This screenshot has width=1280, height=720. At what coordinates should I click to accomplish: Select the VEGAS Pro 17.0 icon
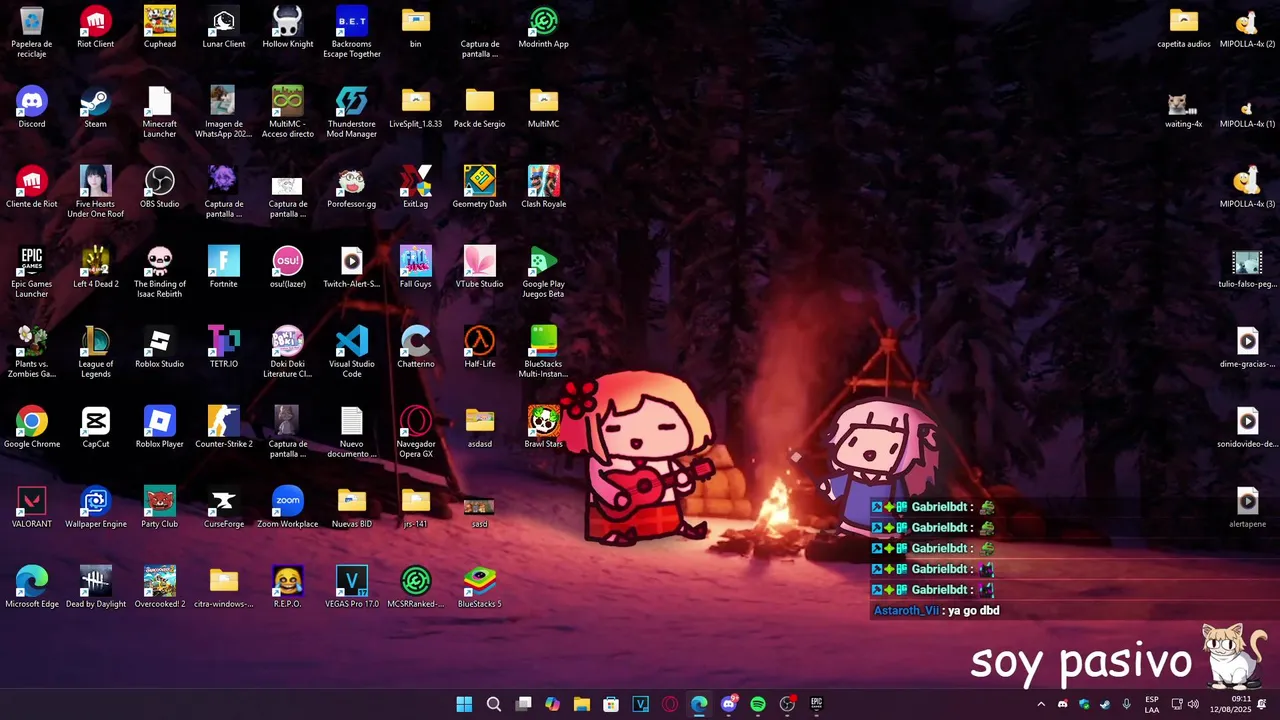click(352, 587)
